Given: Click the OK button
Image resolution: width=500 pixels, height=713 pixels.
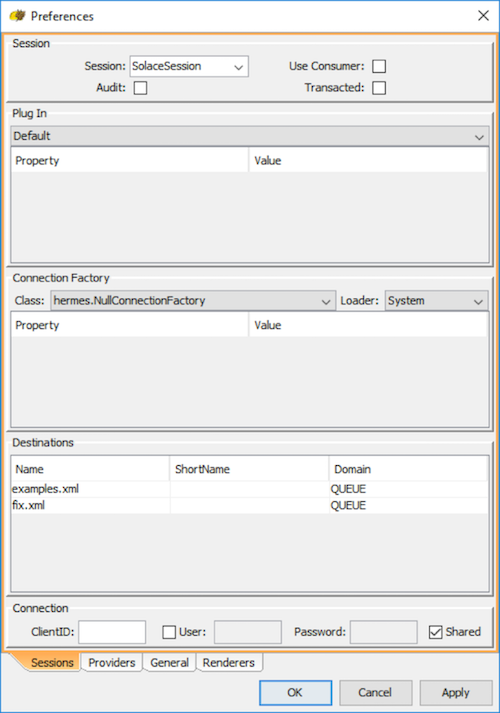Looking at the screenshot, I should coord(295,693).
